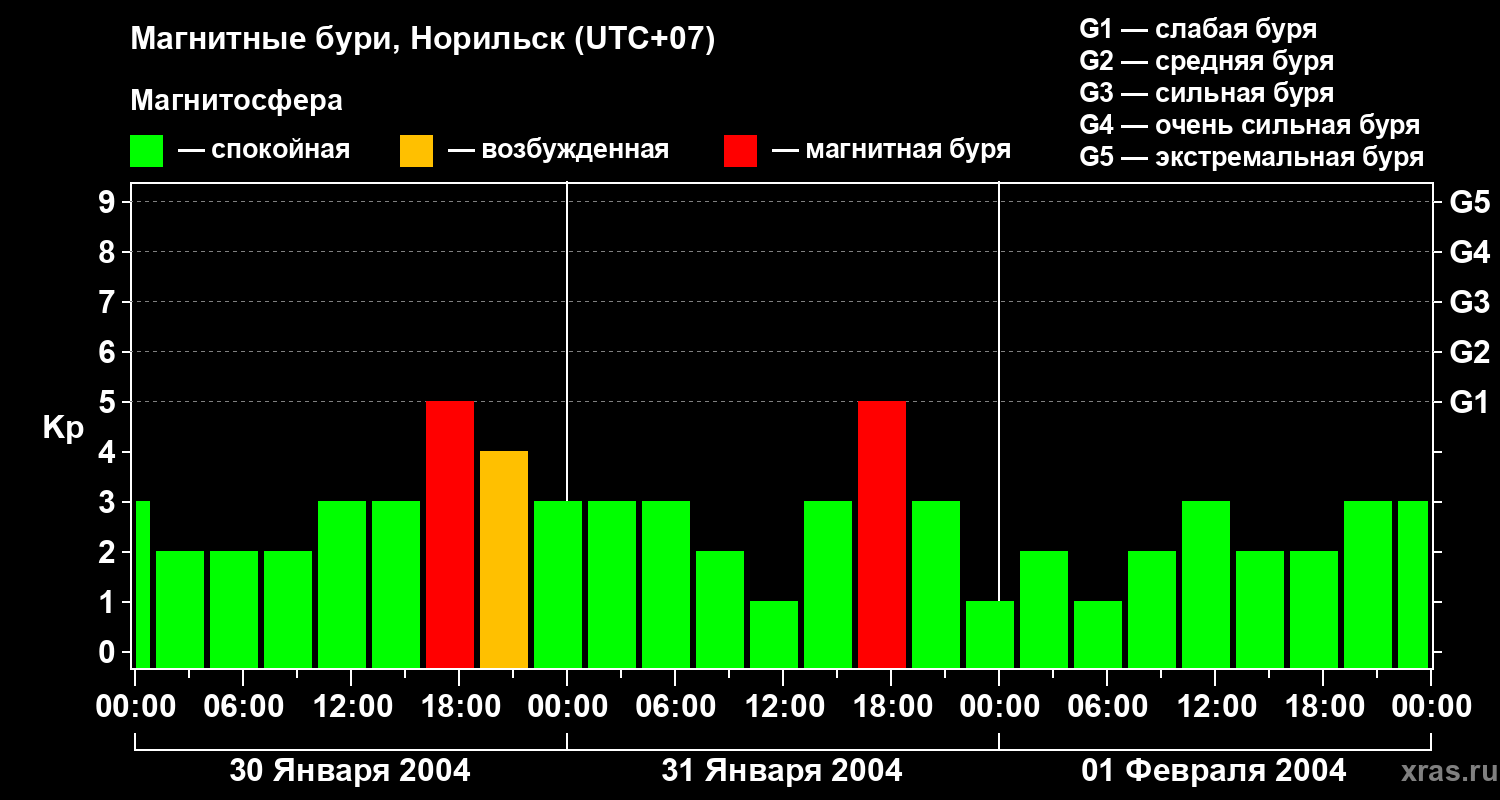The image size is (1500, 800).
Task: Click the 'G5' label on the right axis
Action: click(1469, 202)
